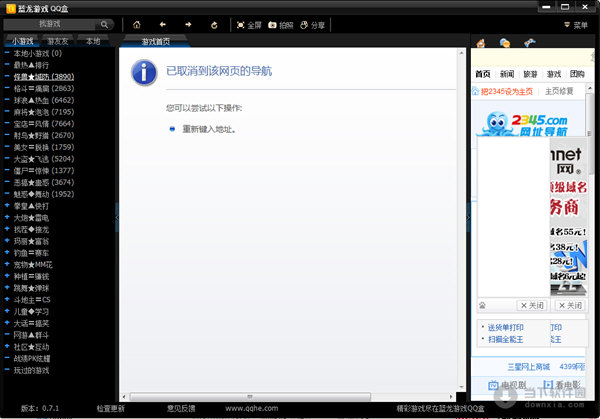
Task: Enter fullscreen with the 全屏 button
Action: click(247, 24)
